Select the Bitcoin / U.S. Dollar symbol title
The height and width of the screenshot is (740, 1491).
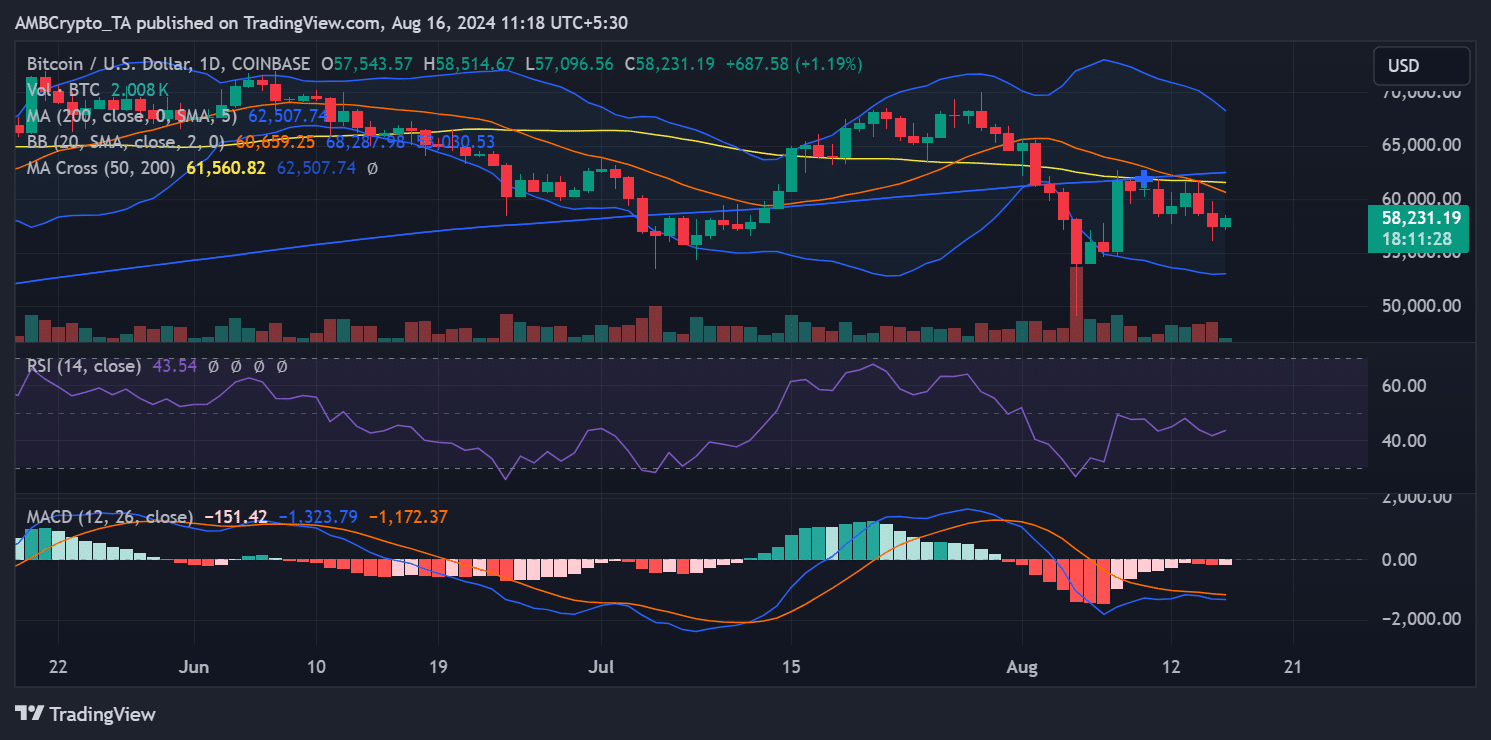pyautogui.click(x=168, y=64)
